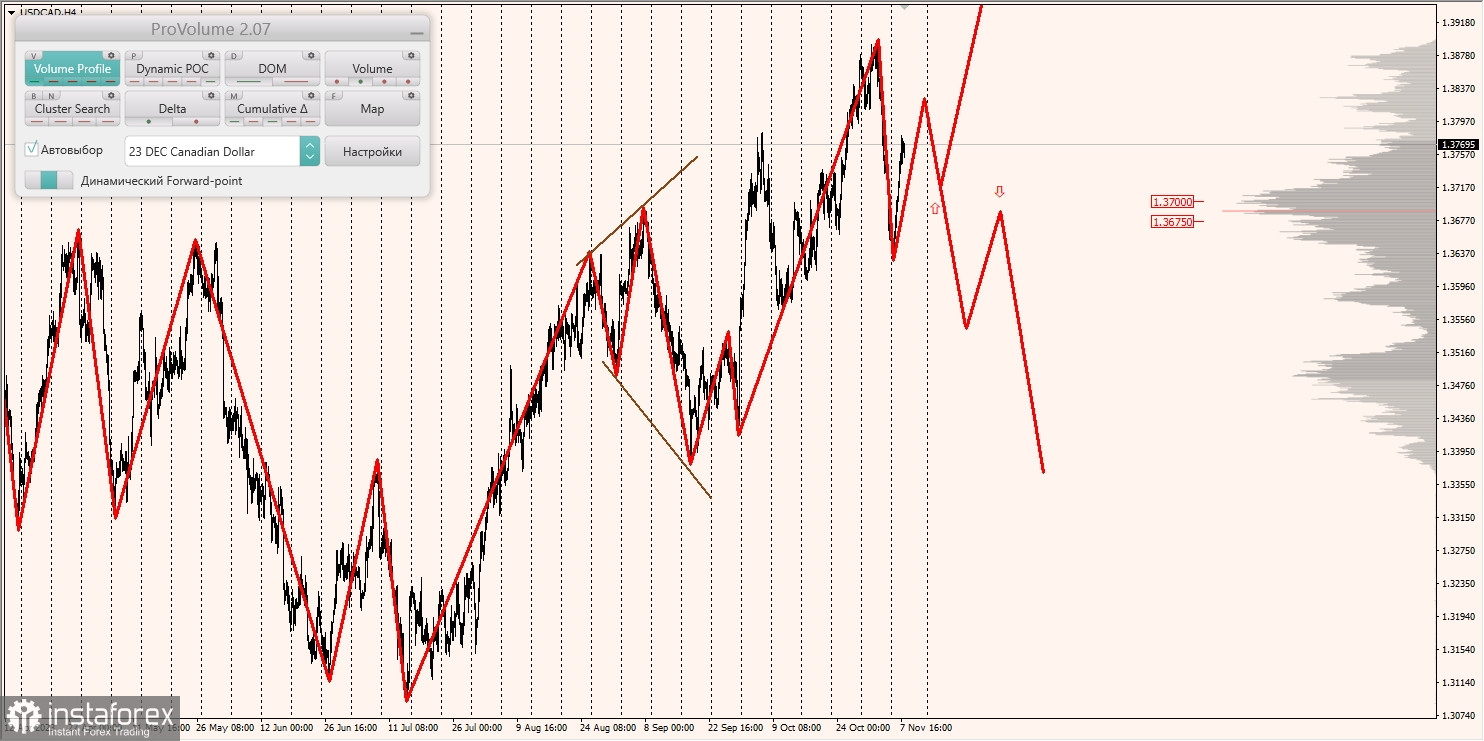The image size is (1484, 741).
Task: Click the F hotkey tag on Map
Action: tap(334, 96)
